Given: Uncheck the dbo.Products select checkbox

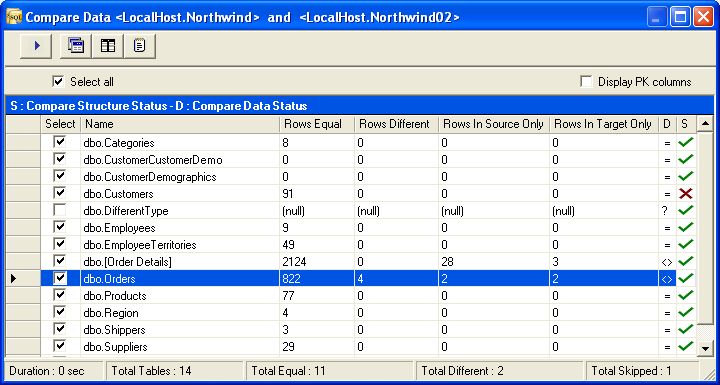Looking at the screenshot, I should tap(60, 295).
